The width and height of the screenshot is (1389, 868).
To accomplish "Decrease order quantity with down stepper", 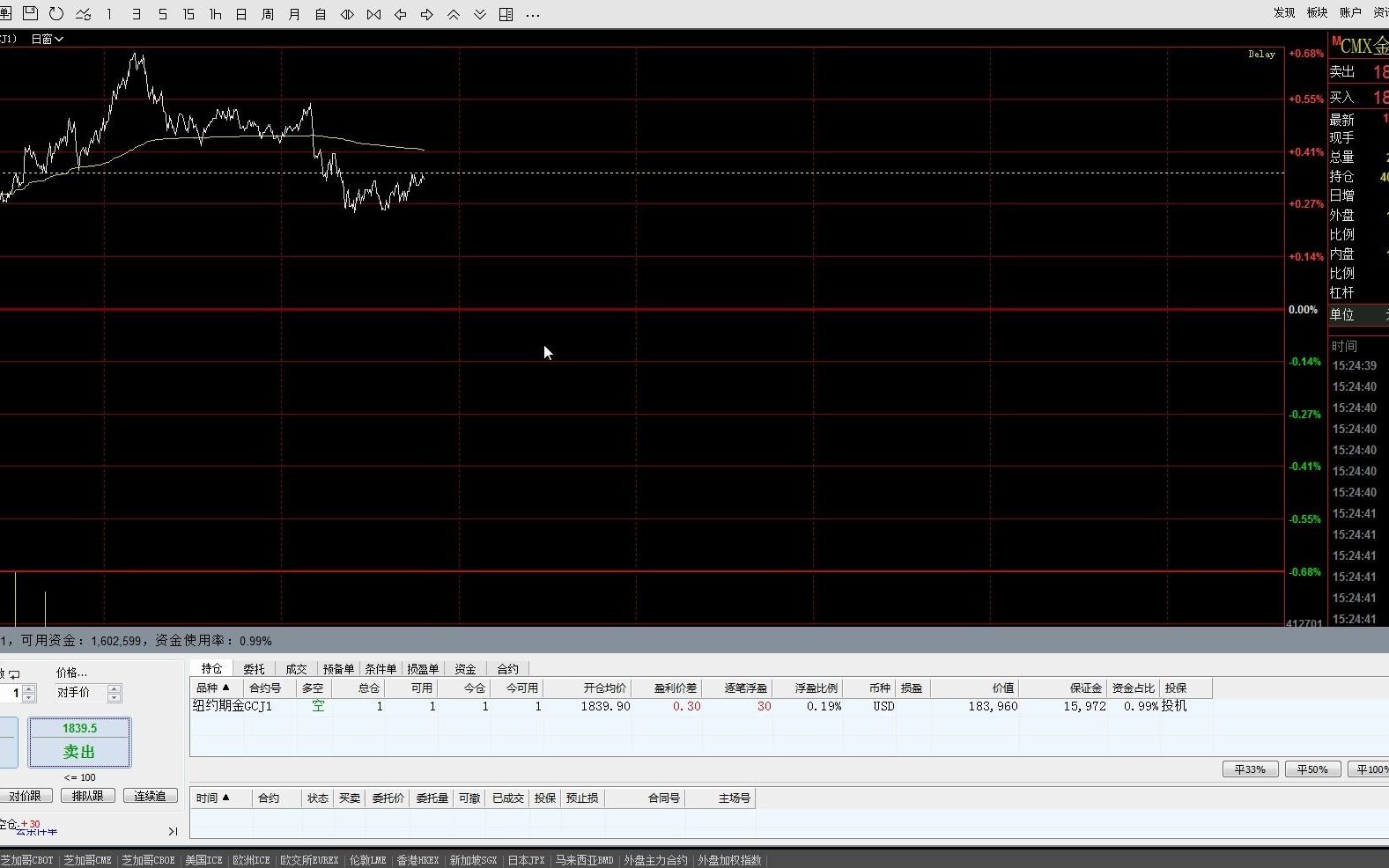I will click(29, 698).
